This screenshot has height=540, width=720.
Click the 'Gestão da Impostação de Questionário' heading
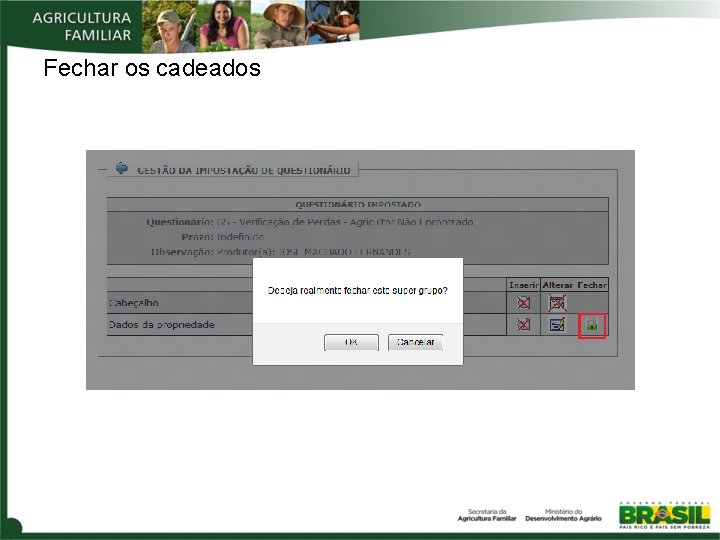(244, 170)
